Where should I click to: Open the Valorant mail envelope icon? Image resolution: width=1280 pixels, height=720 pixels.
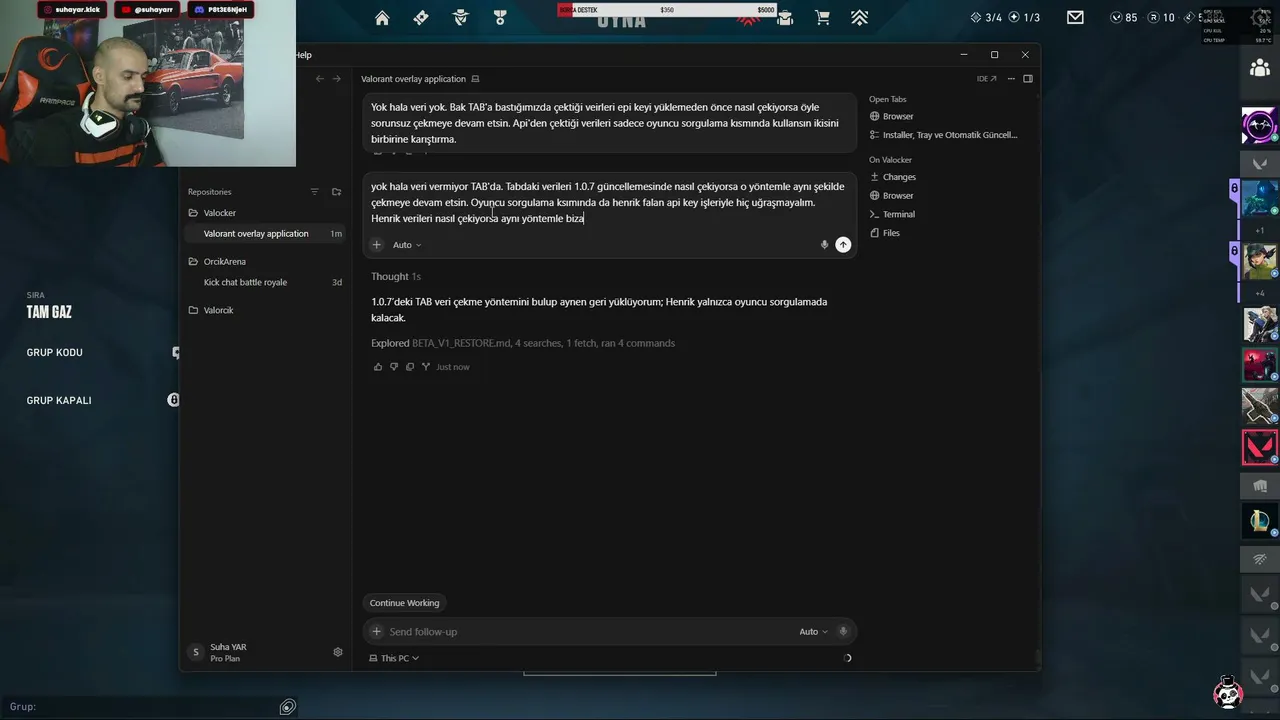[1075, 17]
